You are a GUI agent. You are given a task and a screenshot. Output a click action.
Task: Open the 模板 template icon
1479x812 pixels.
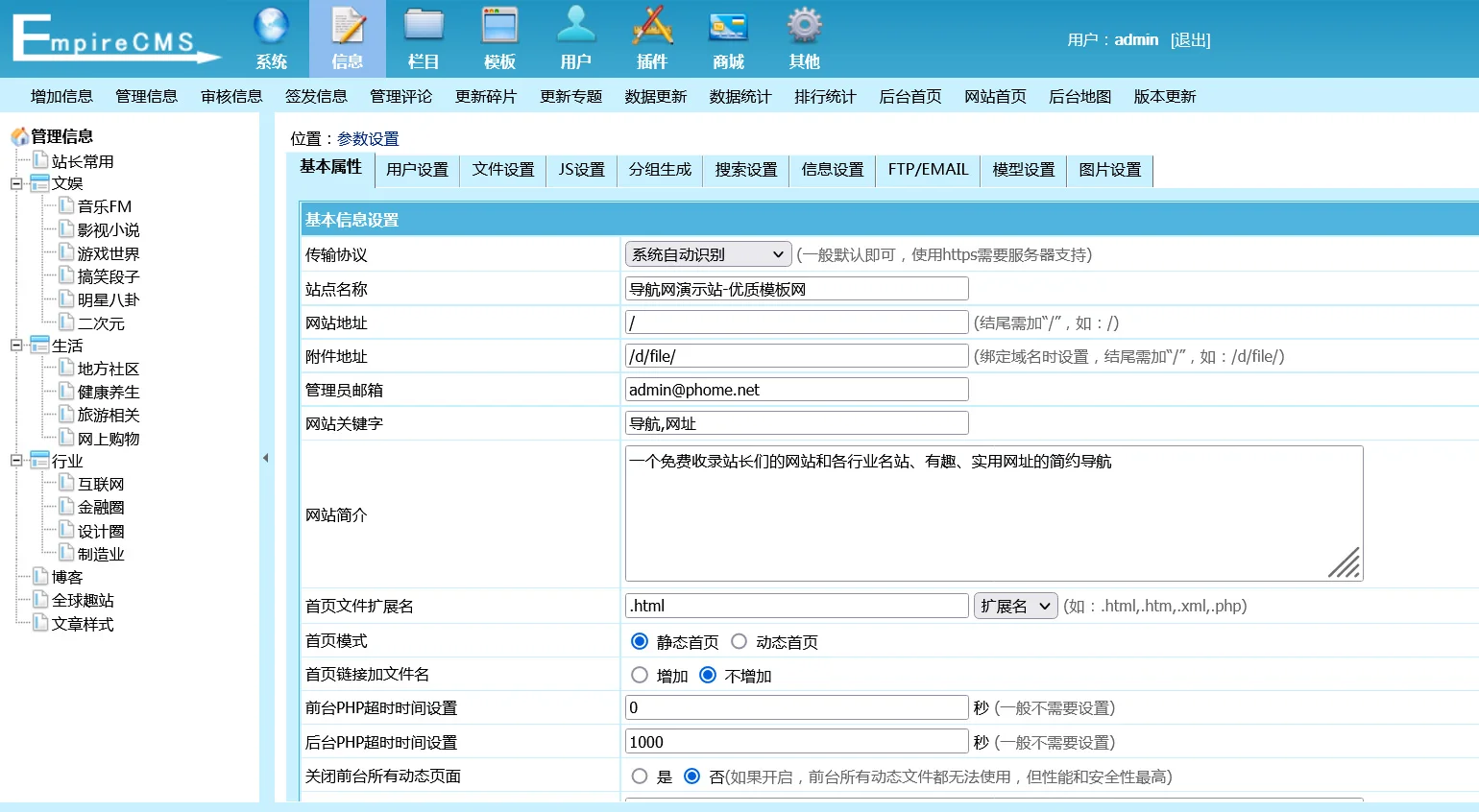499,27
